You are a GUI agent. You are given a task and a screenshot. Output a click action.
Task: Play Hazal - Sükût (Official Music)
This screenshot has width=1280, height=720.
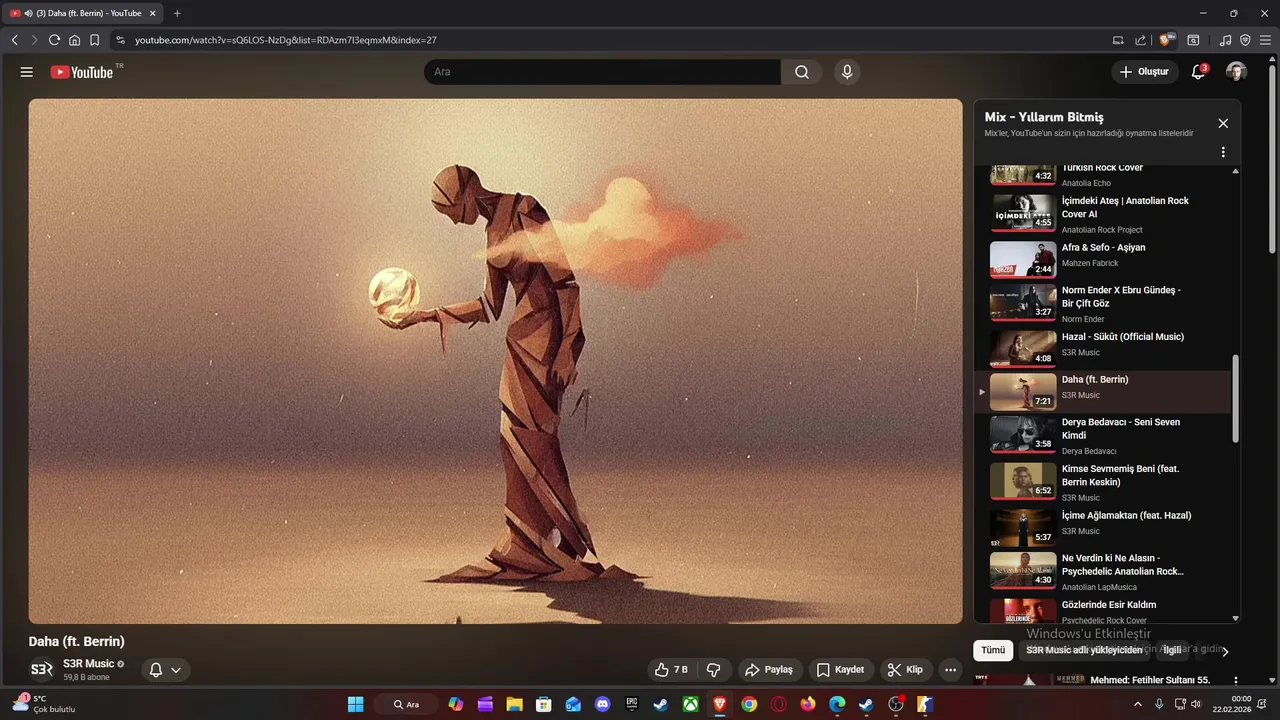pyautogui.click(x=1103, y=348)
